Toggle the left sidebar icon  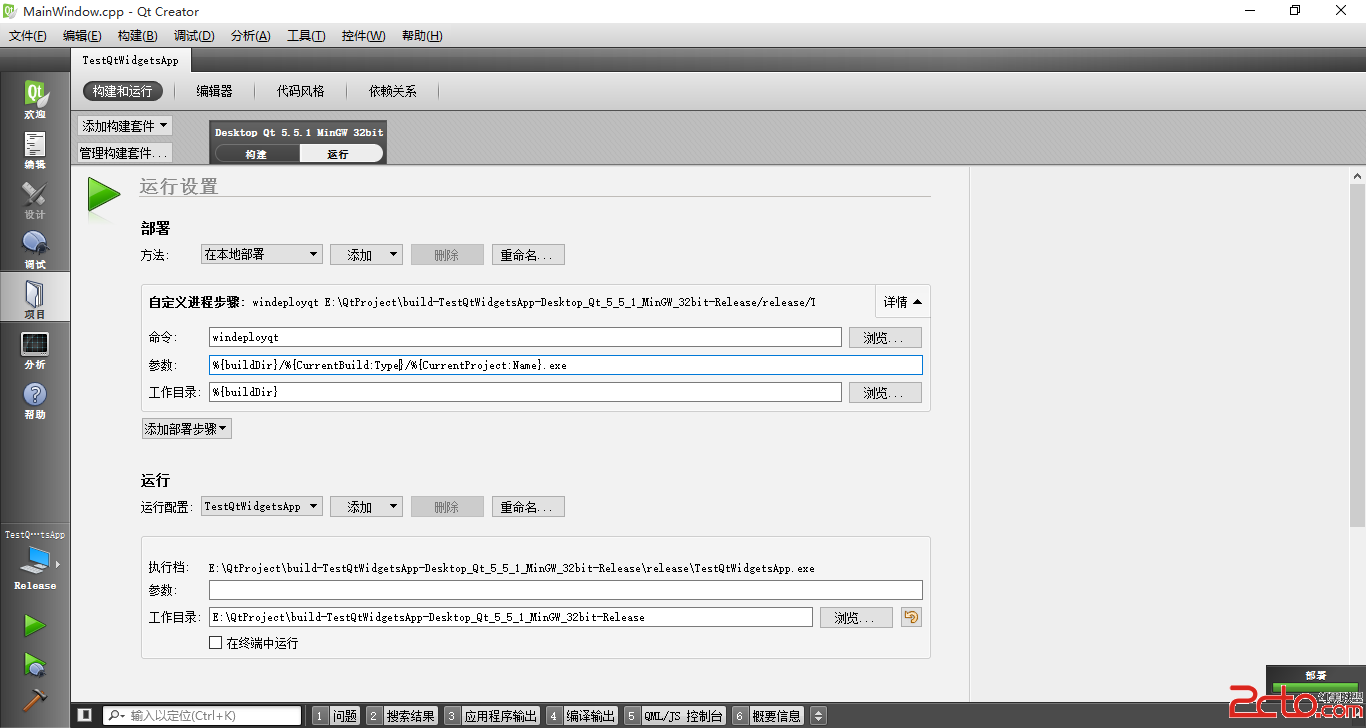click(x=85, y=715)
